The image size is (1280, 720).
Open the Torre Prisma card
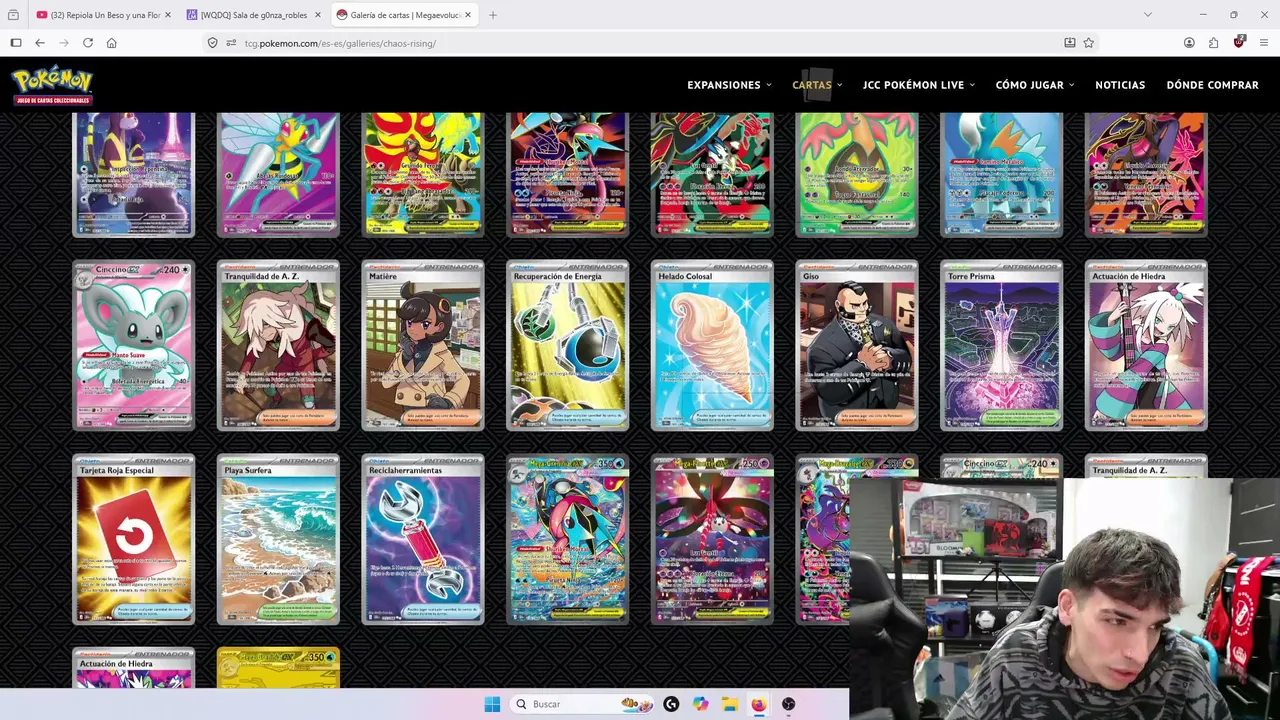(1002, 346)
